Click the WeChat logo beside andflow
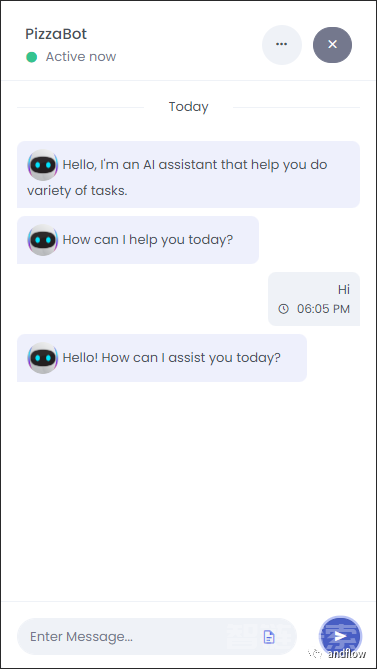The height and width of the screenshot is (669, 377). click(x=316, y=653)
